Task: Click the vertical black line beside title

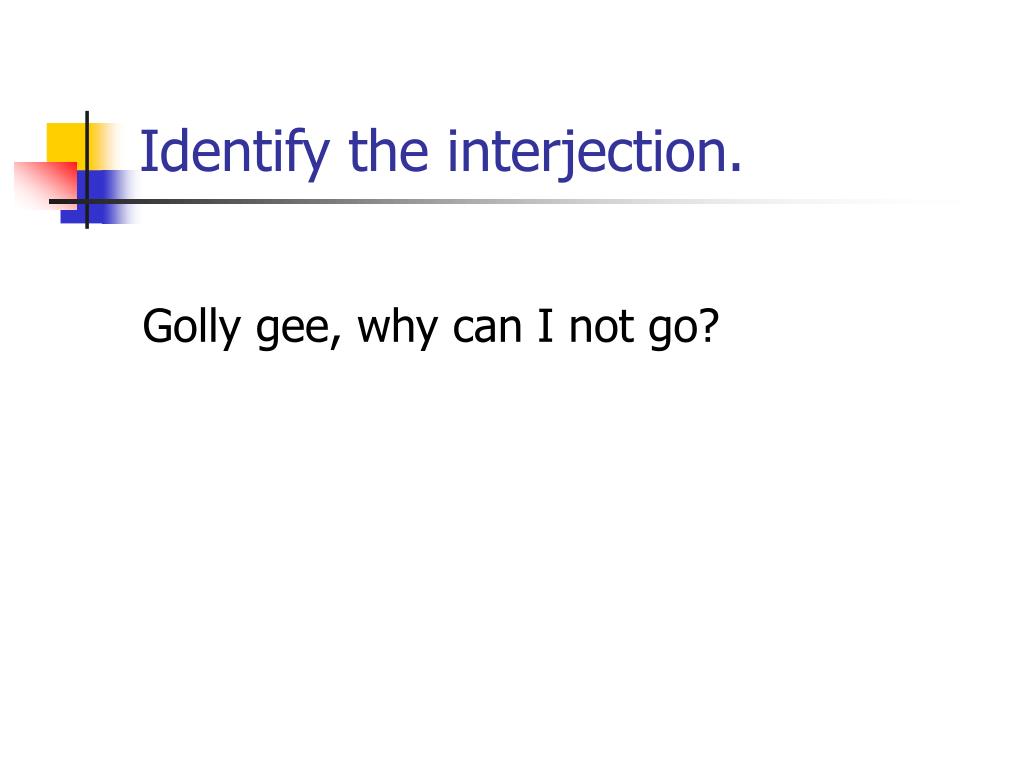Action: [x=87, y=170]
